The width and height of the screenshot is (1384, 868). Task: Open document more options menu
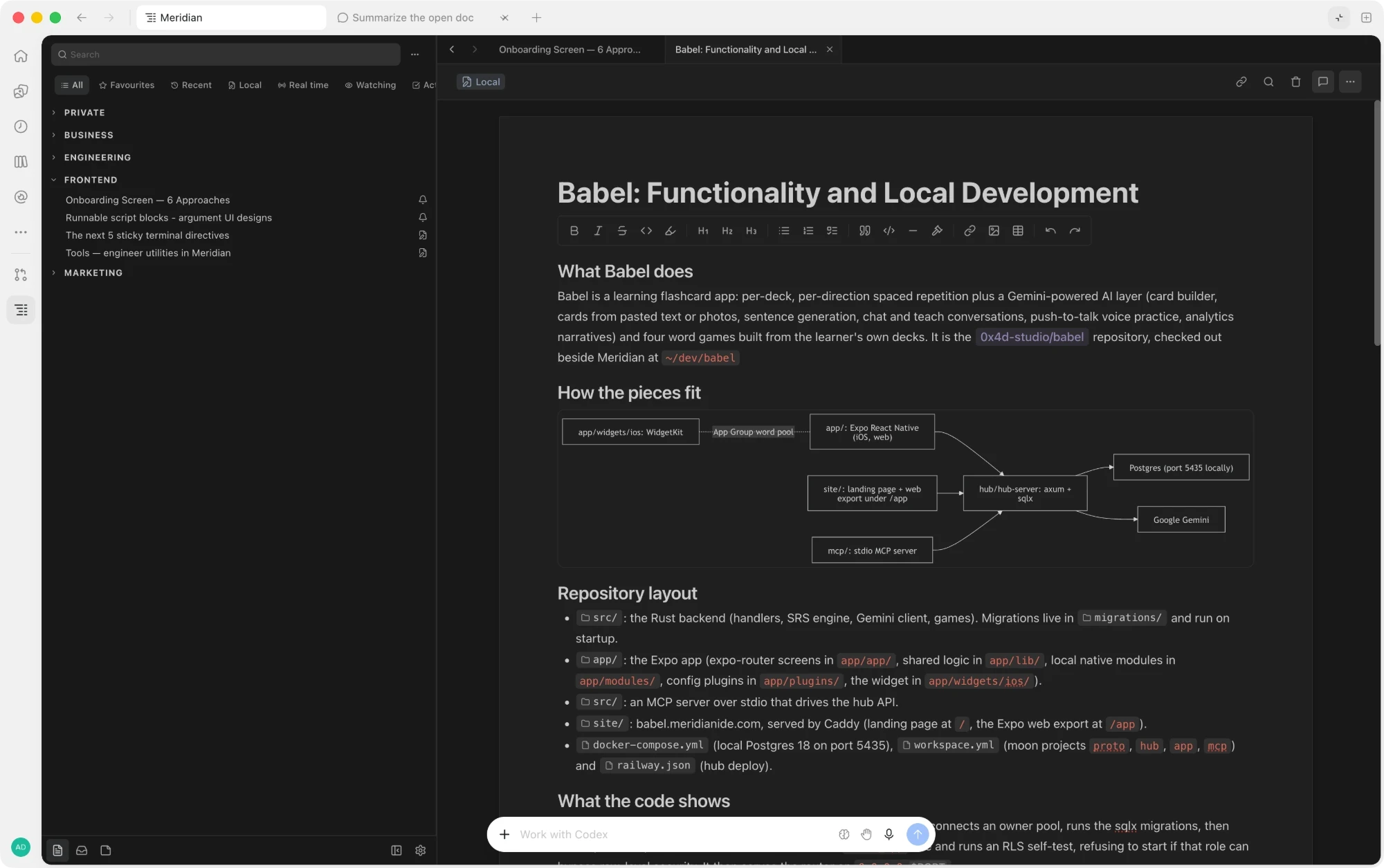[x=1350, y=82]
